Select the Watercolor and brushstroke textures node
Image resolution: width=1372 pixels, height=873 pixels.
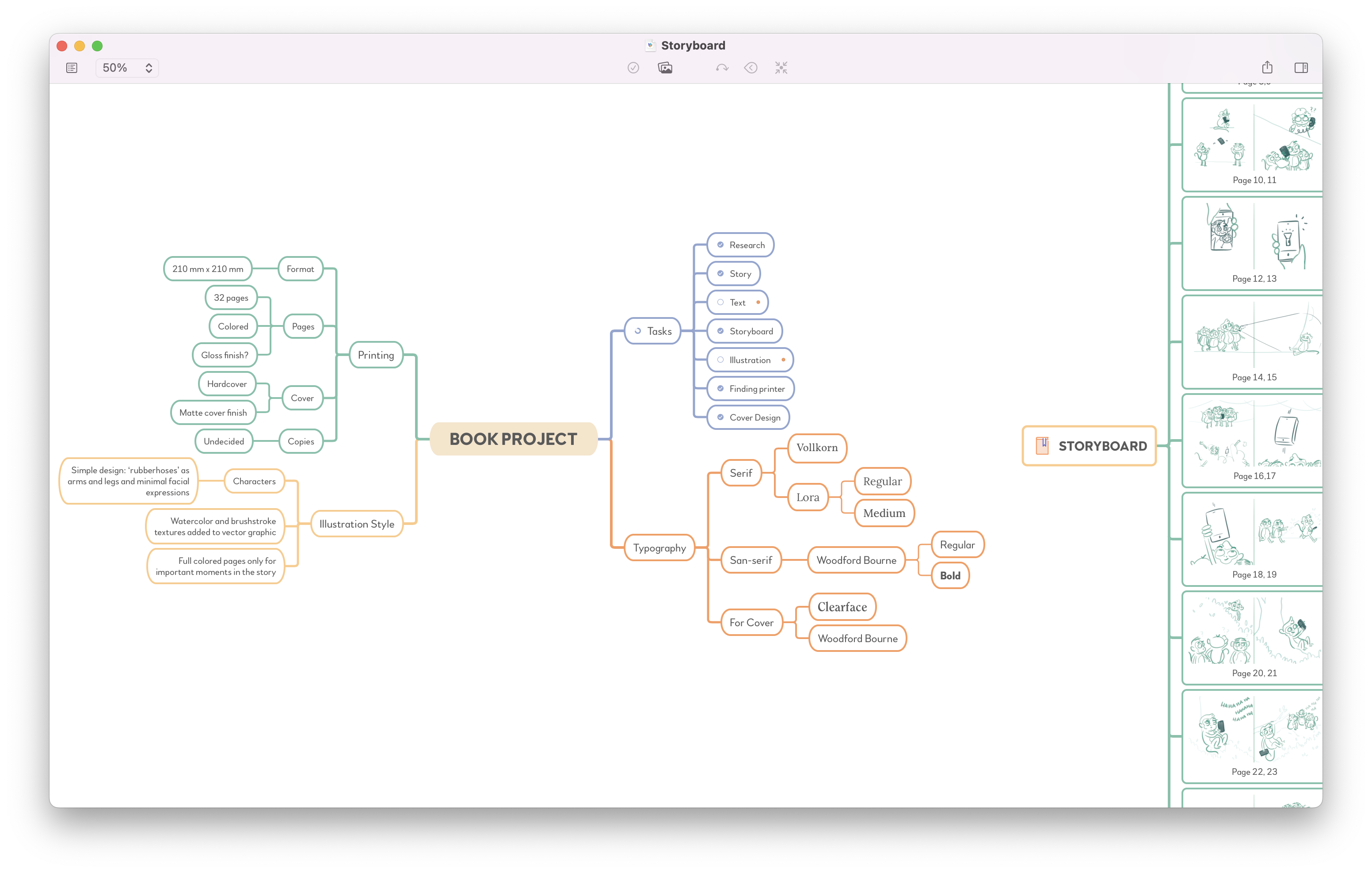(215, 526)
